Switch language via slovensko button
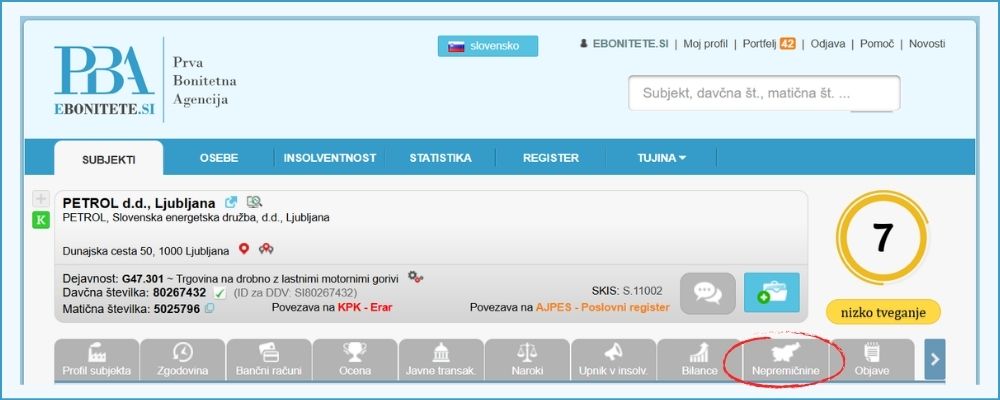Viewport: 1000px width, 400px height. [x=488, y=46]
